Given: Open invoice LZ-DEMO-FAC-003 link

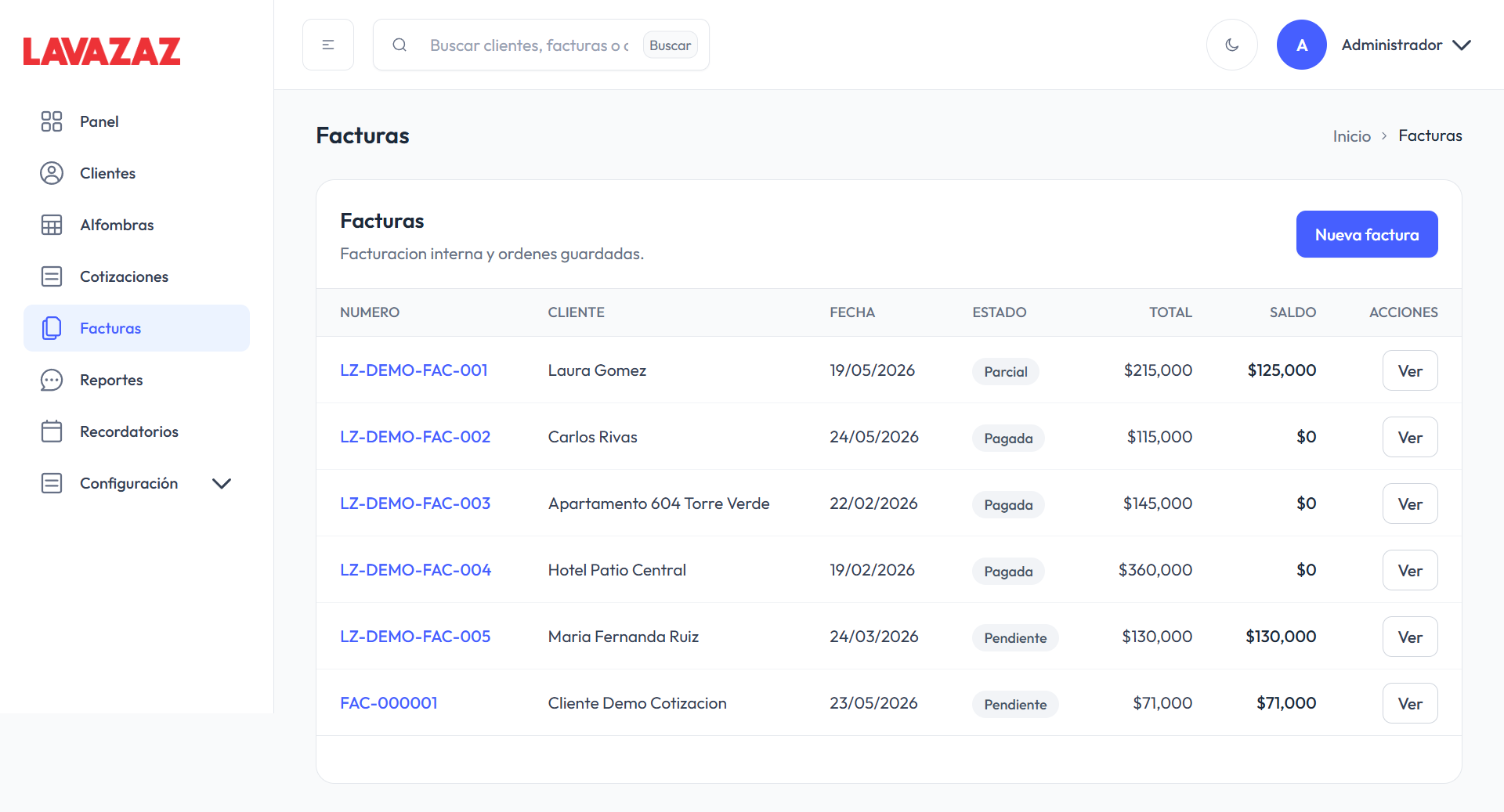Looking at the screenshot, I should point(415,503).
